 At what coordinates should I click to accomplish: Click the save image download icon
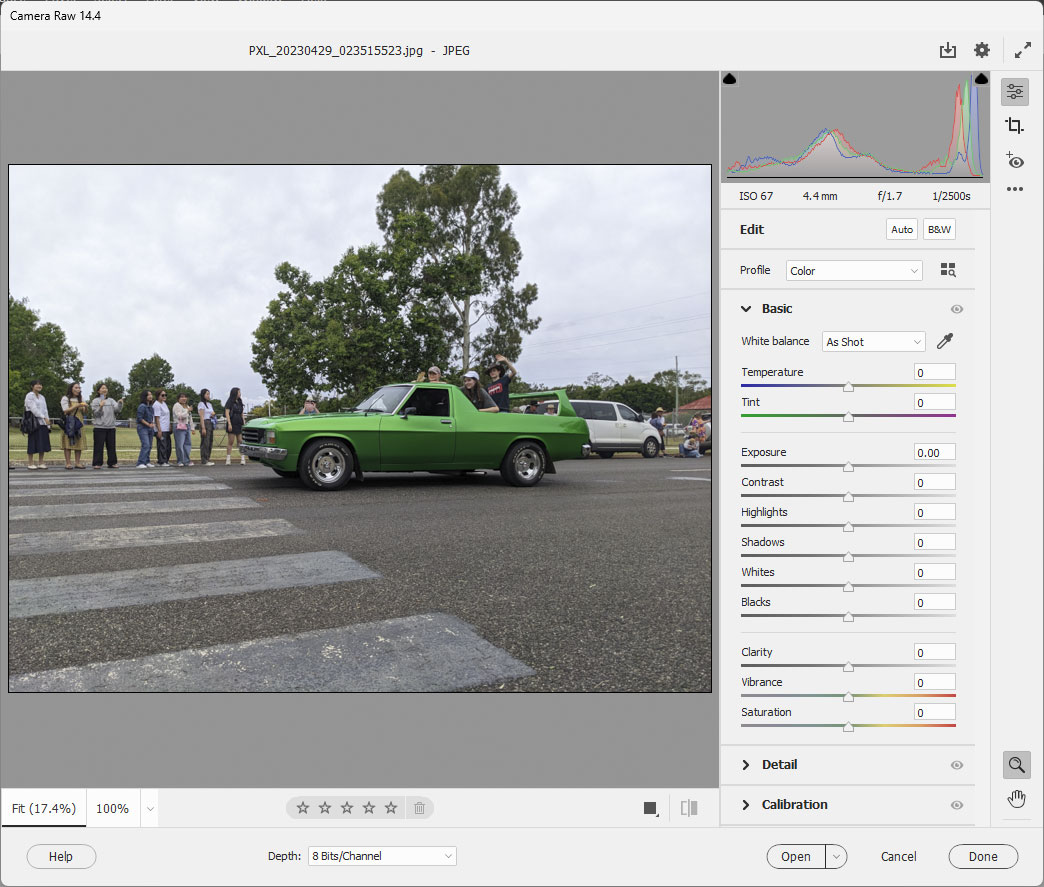tap(947, 50)
